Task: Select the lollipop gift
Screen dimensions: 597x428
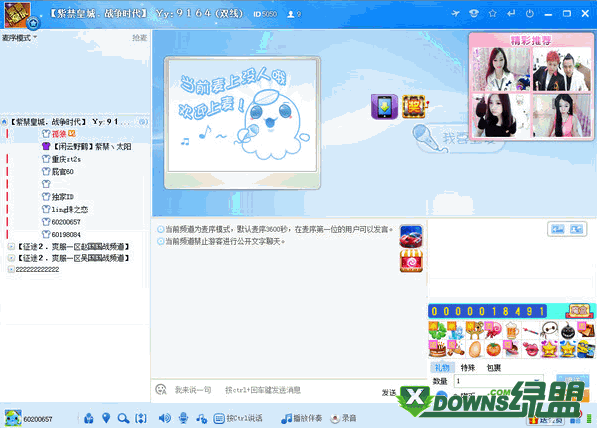Action: [x=493, y=331]
